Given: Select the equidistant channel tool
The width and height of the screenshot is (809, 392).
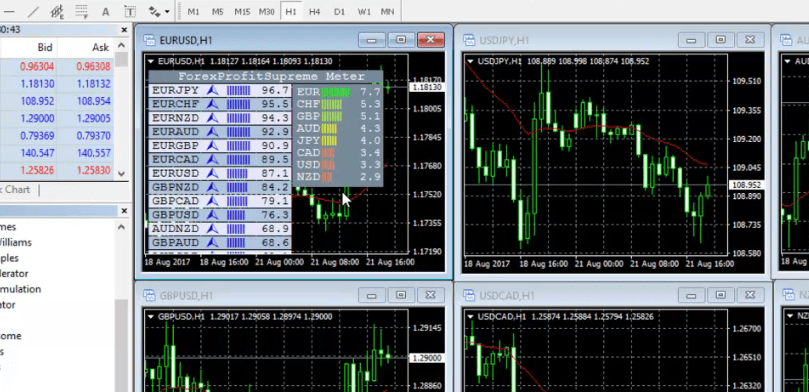Looking at the screenshot, I should [x=57, y=11].
